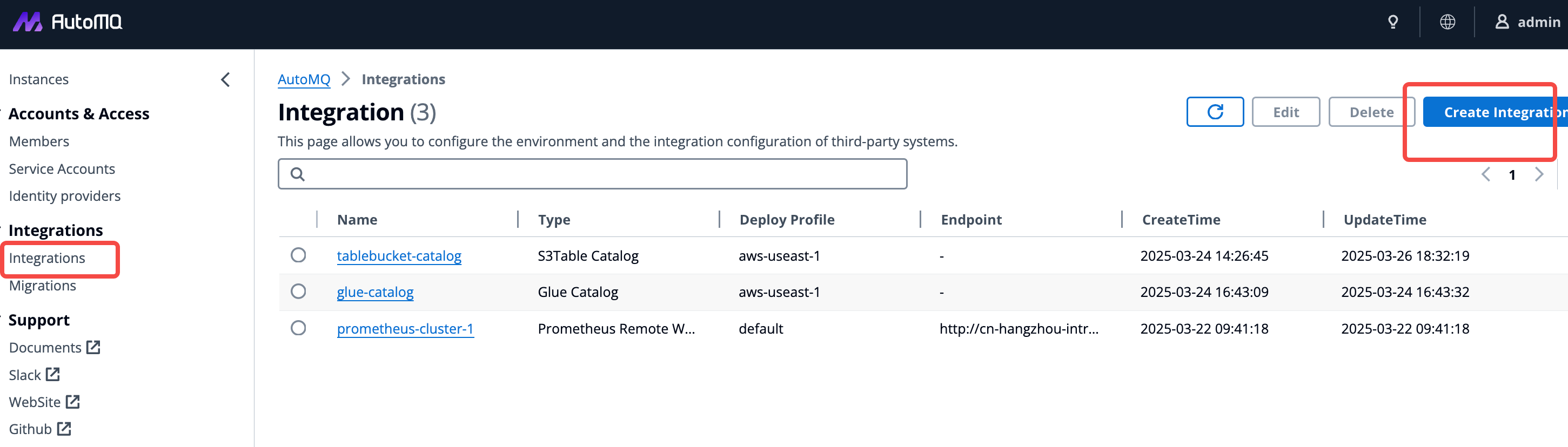The height and width of the screenshot is (447, 1568).
Task: Click the UpdateTime column header
Action: coord(1385,220)
